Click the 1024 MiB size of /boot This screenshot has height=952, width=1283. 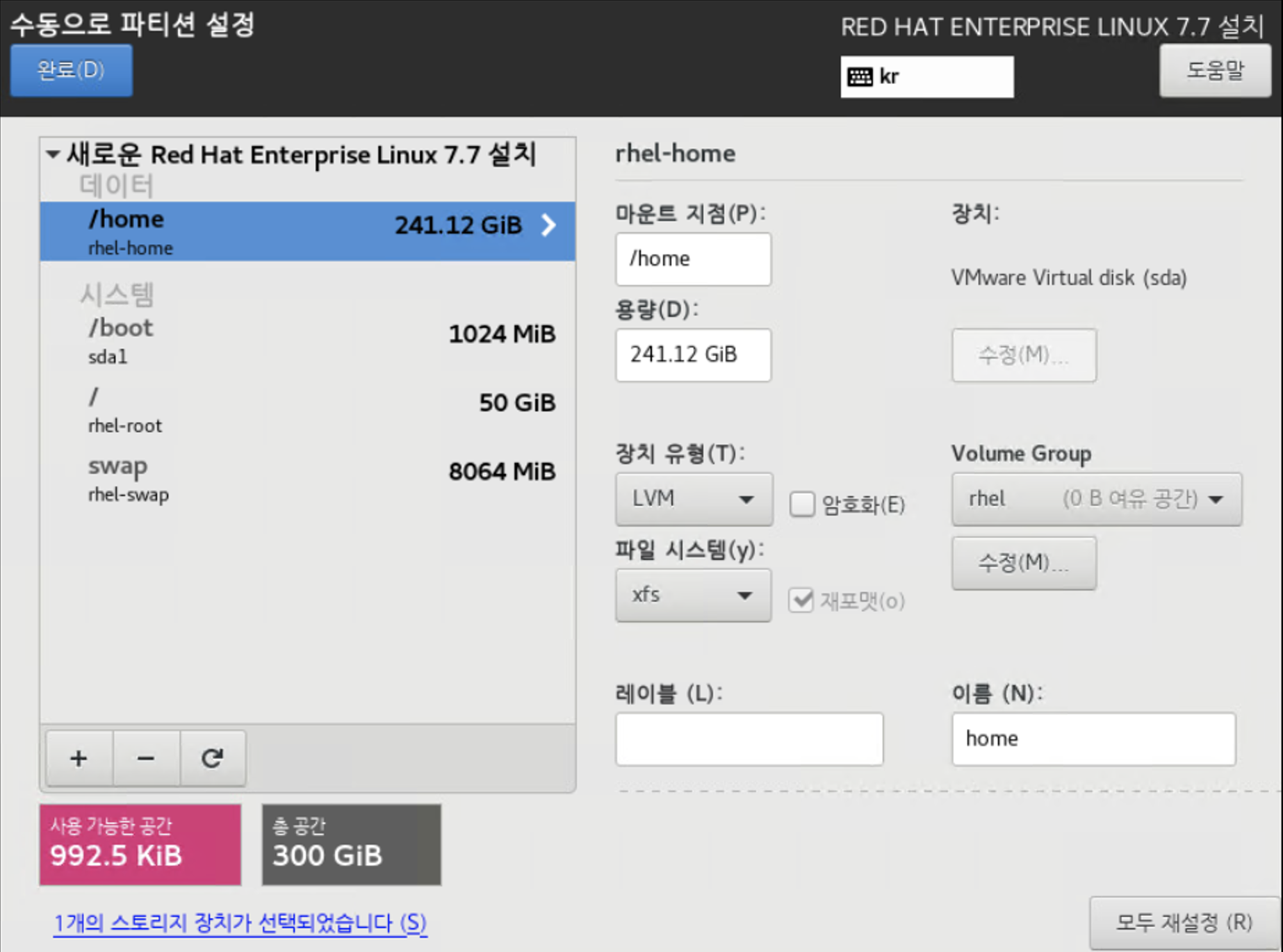[x=502, y=334]
